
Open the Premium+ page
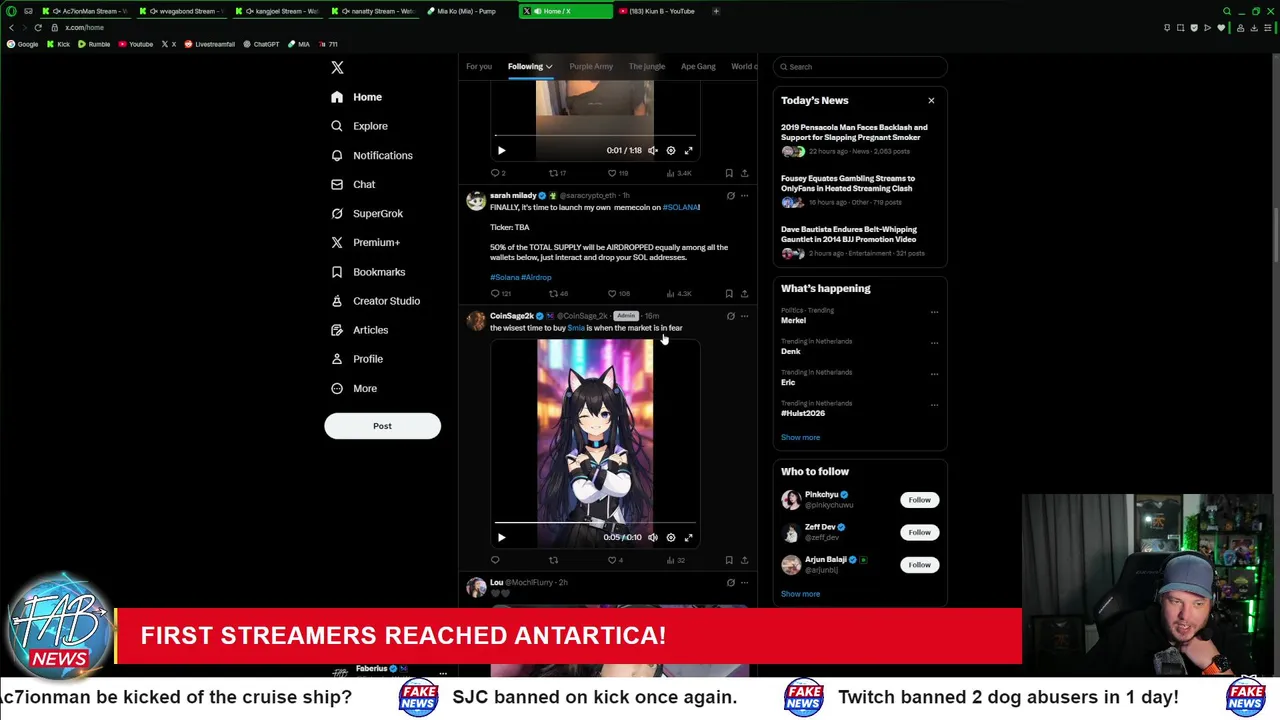(x=365, y=242)
